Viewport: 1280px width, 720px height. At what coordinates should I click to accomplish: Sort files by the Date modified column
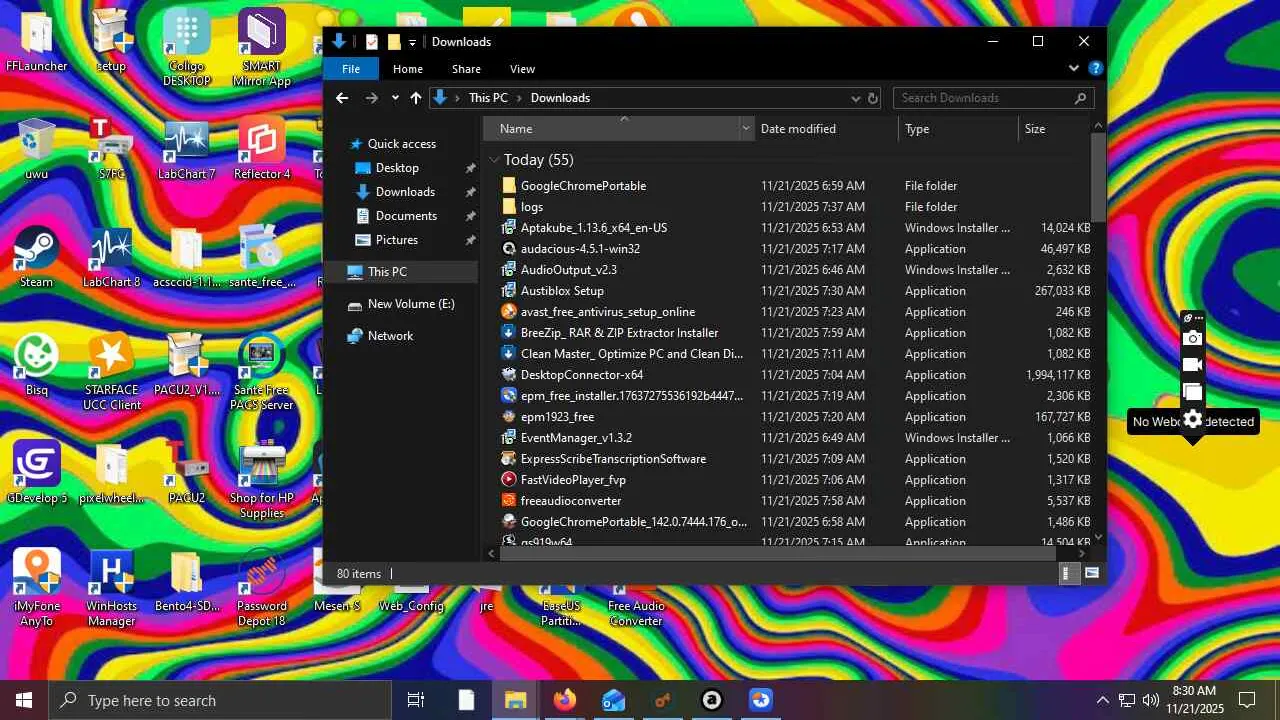pos(826,129)
